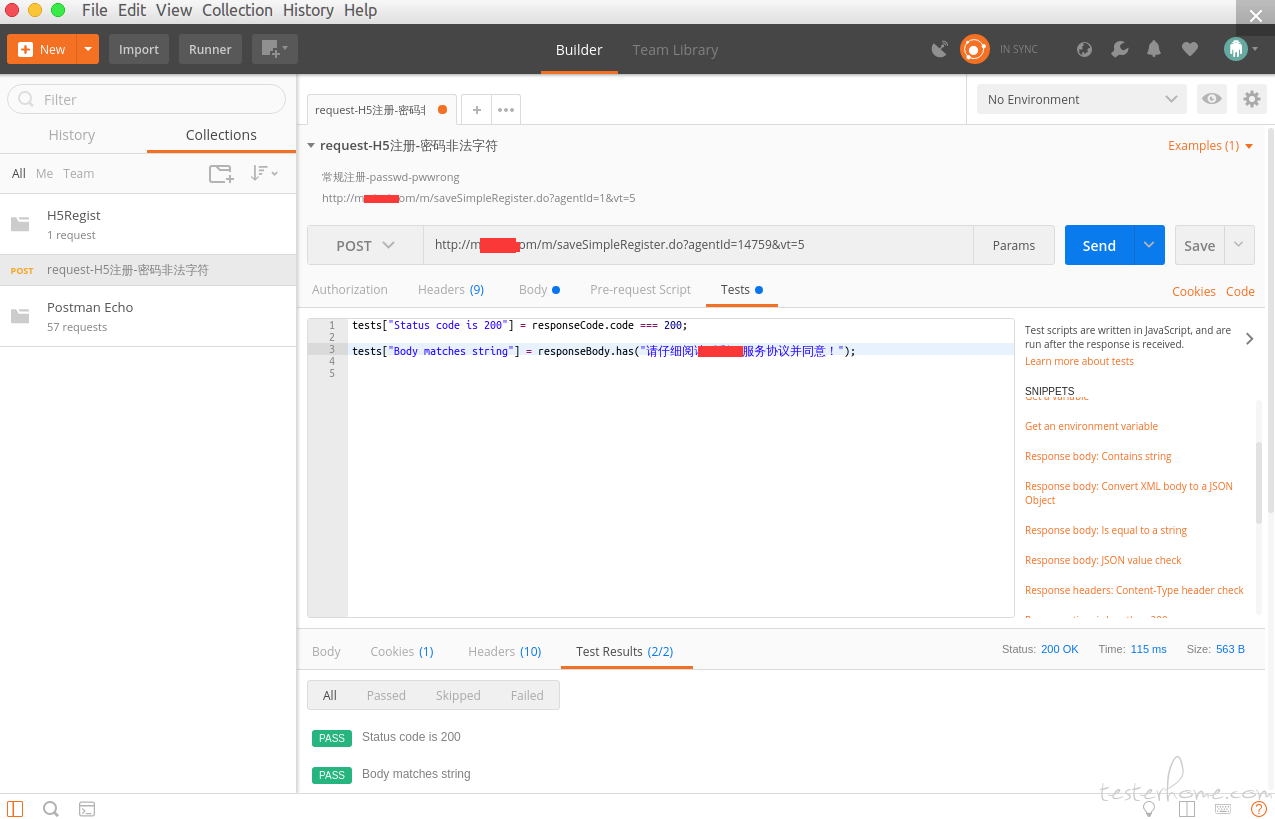Click the new collection folder icon
Image resolution: width=1275 pixels, height=819 pixels.
tap(221, 173)
